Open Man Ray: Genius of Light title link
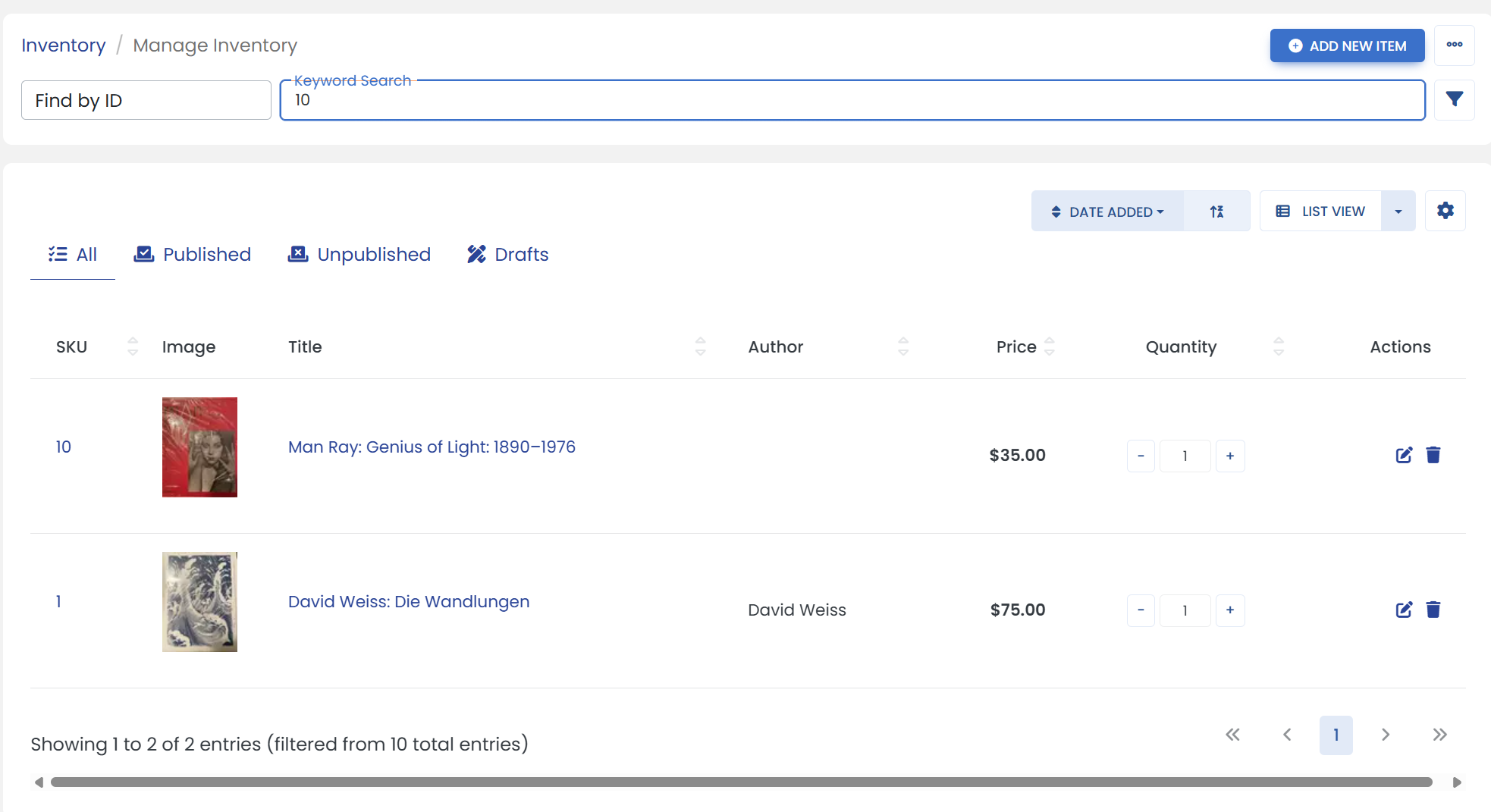This screenshot has height=812, width=1491. point(432,447)
